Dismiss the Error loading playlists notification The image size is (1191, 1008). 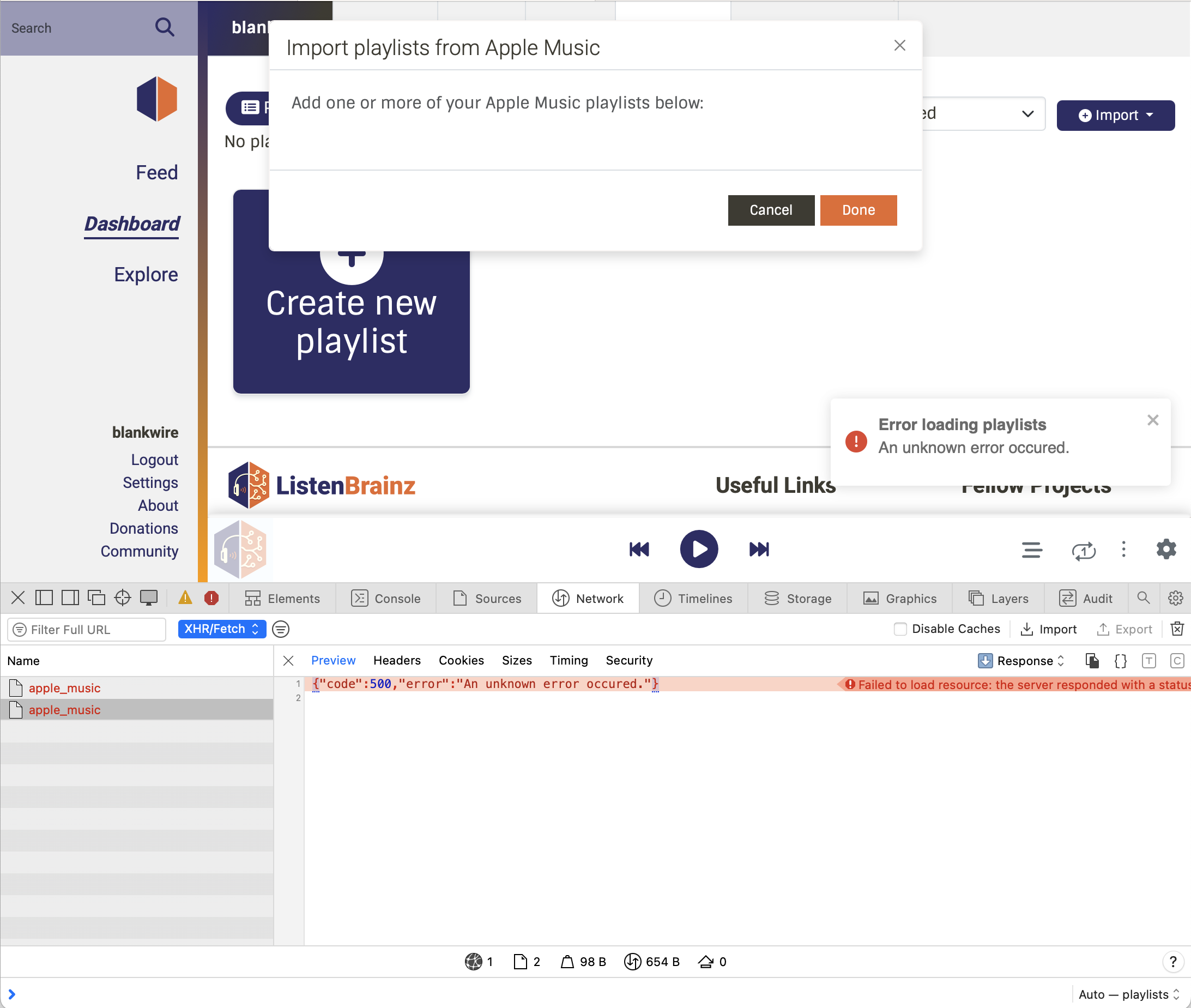pyautogui.click(x=1152, y=420)
